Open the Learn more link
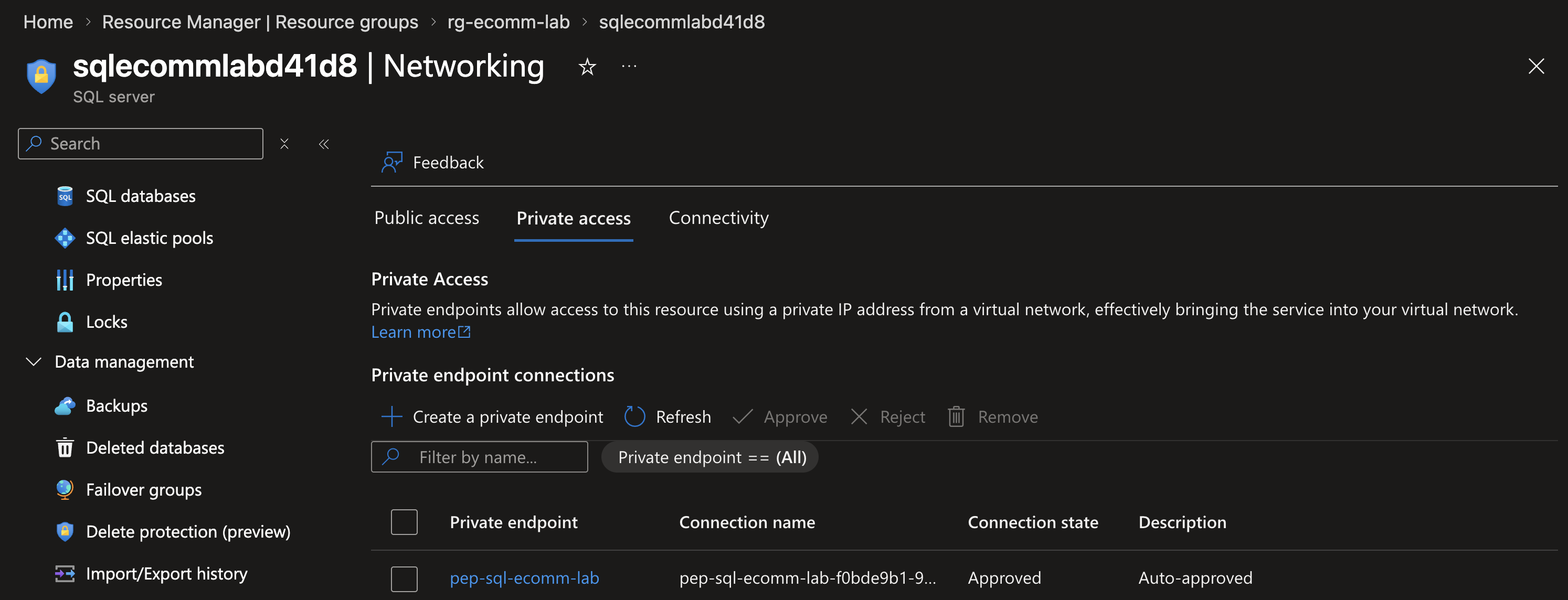Viewport: 1568px width, 600px height. click(420, 332)
